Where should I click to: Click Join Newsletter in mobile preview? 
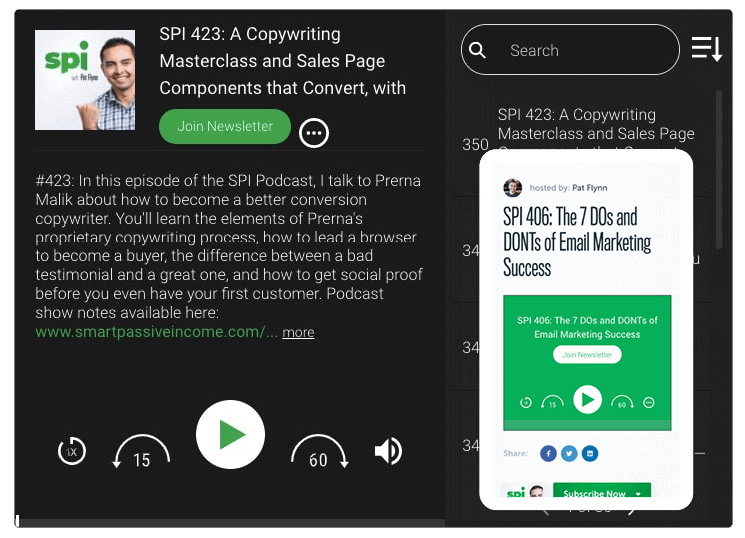click(x=587, y=355)
